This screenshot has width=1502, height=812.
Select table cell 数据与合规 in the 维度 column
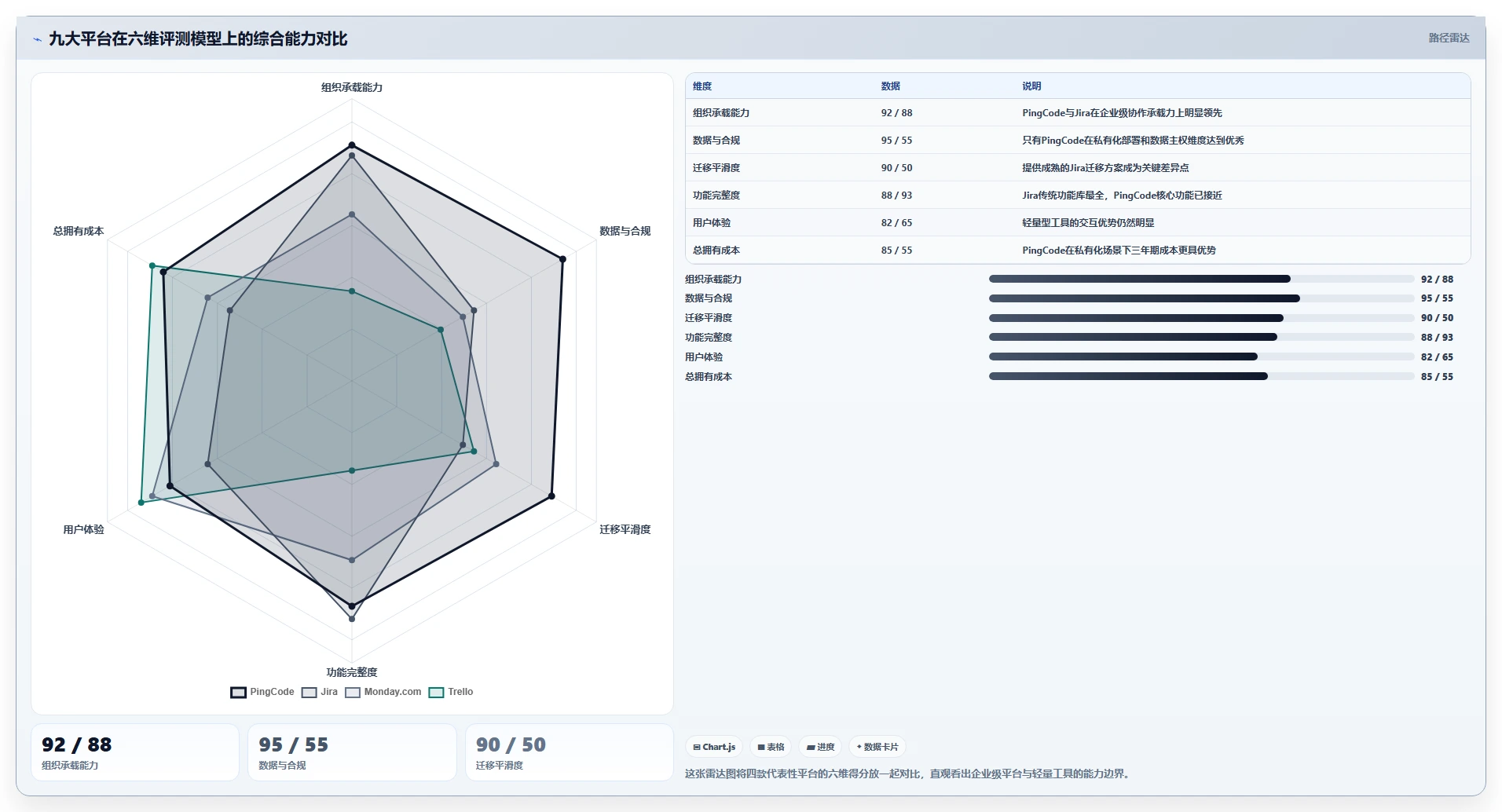pos(716,141)
